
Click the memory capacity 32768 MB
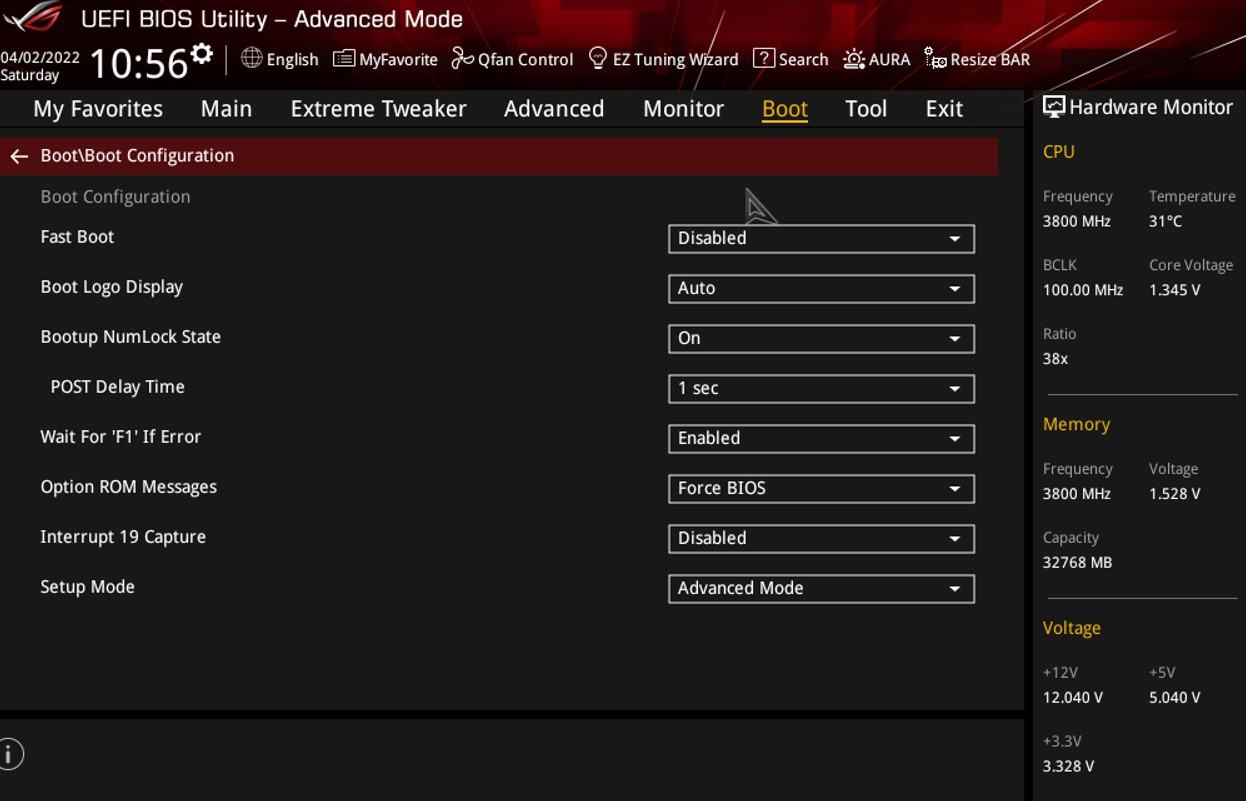click(1077, 563)
